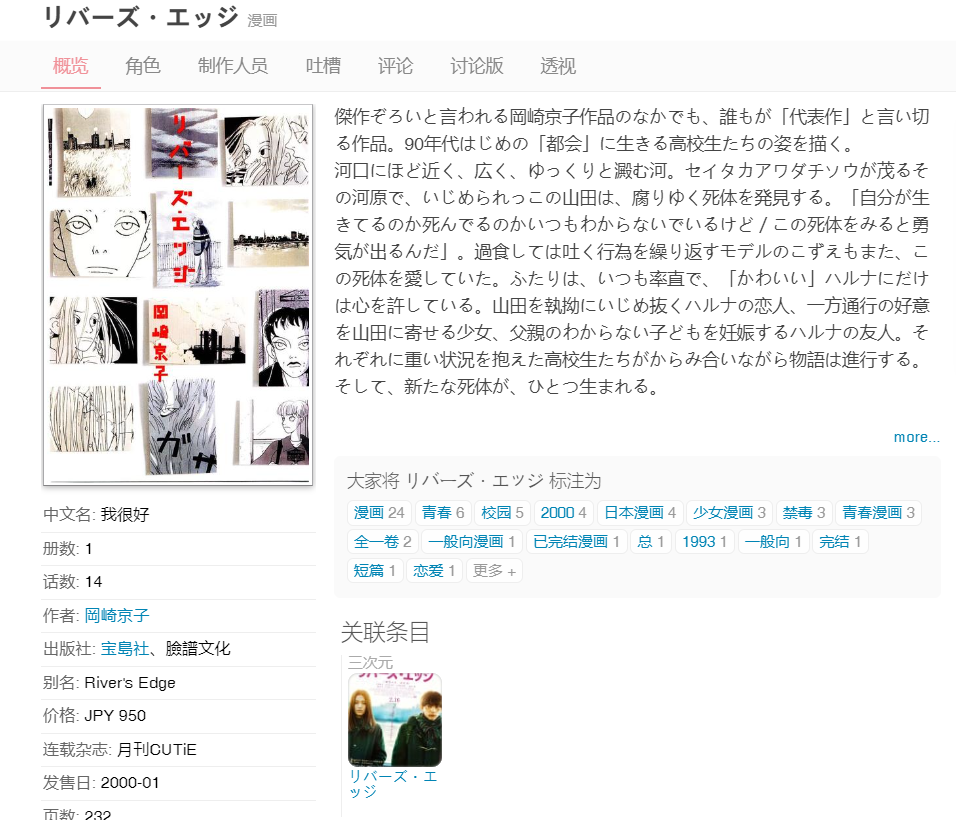This screenshot has width=956, height=820.
Task: Open the 制作人员 tab
Action: [x=233, y=67]
